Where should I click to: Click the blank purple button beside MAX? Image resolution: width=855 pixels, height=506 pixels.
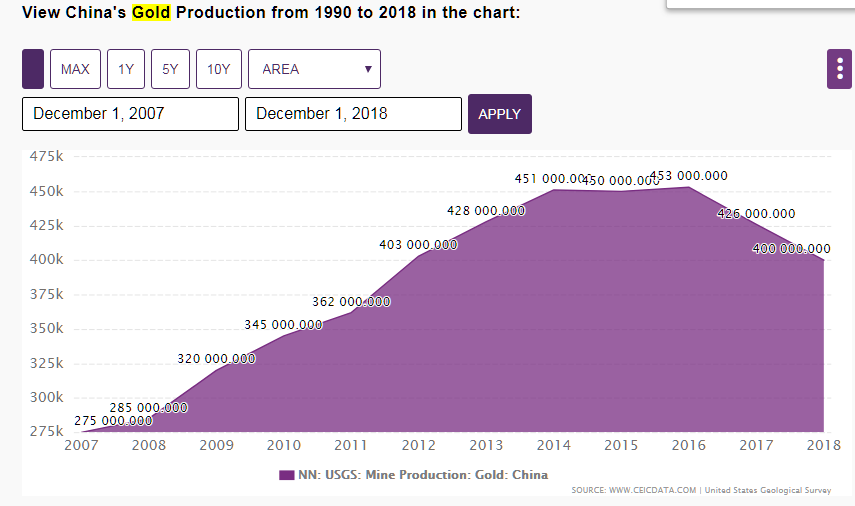33,69
